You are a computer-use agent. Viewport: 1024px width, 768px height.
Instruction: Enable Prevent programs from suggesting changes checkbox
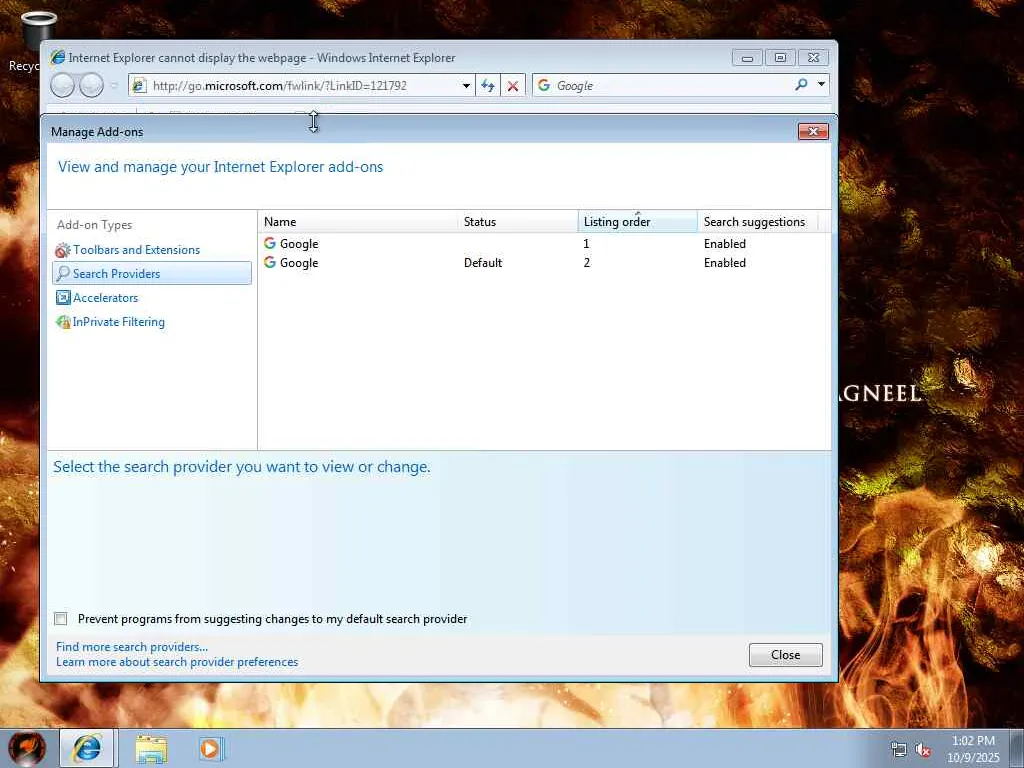click(61, 618)
